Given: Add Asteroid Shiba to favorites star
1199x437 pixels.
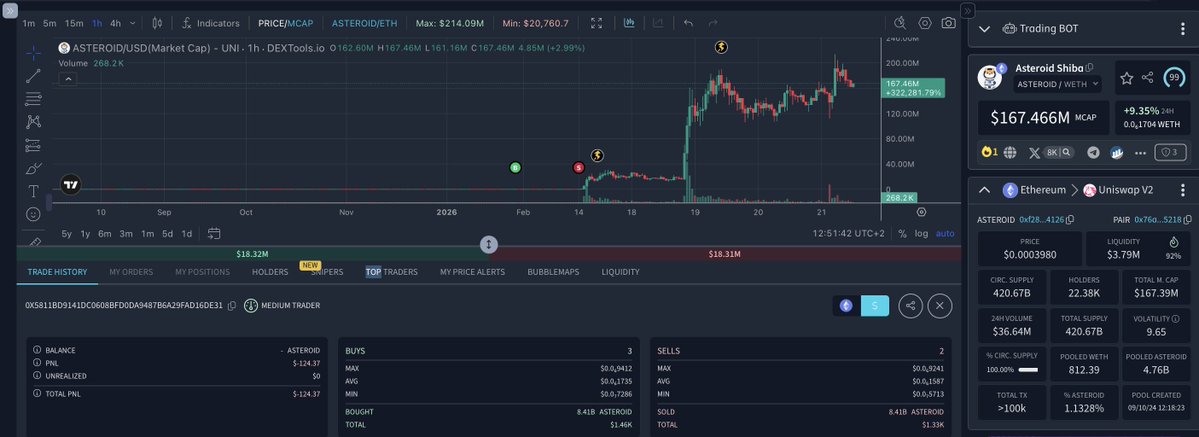Looking at the screenshot, I should pos(1126,78).
